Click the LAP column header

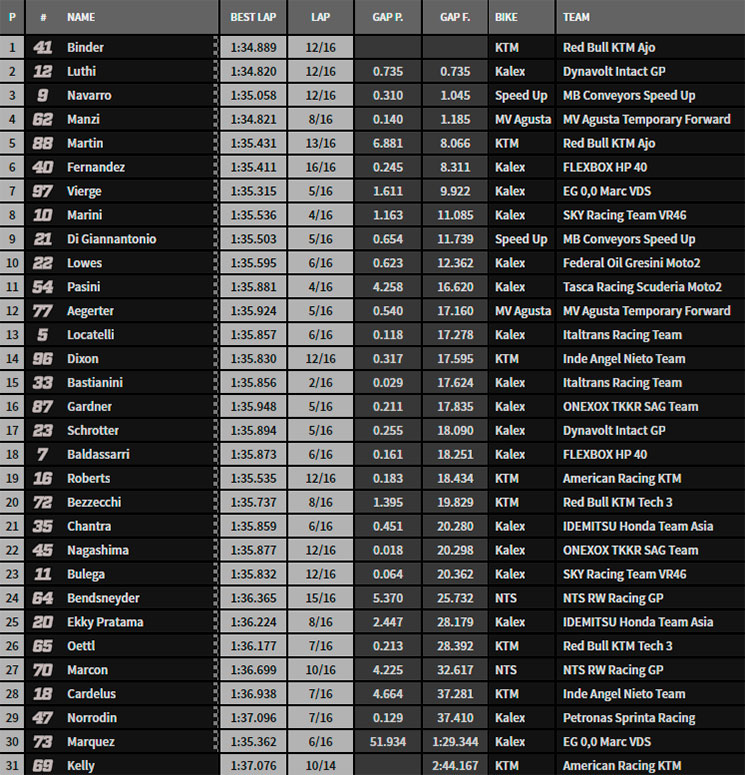320,17
